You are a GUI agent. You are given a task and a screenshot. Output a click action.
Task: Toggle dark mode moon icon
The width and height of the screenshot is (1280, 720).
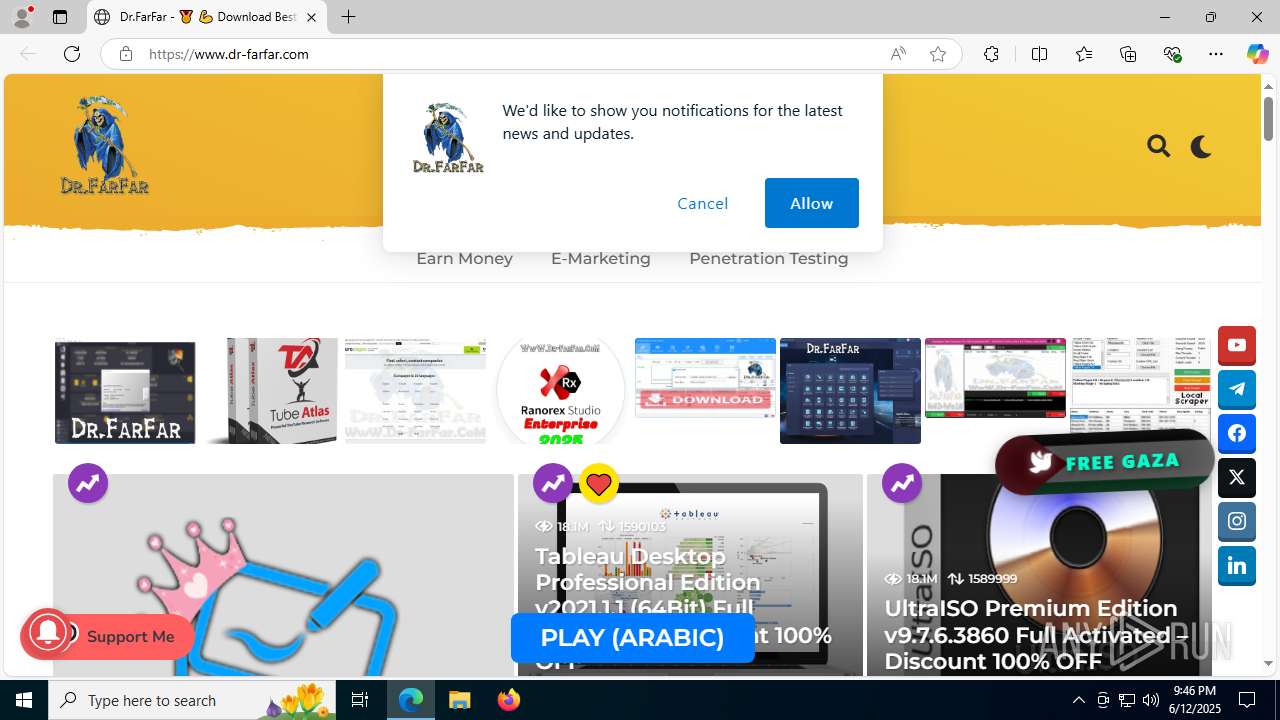[x=1201, y=147]
